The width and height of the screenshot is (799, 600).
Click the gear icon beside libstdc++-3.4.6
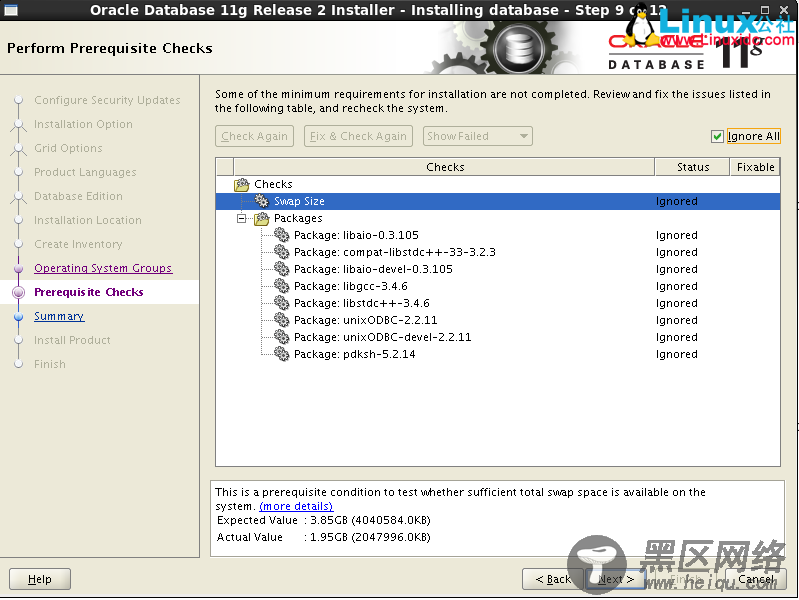click(x=281, y=303)
